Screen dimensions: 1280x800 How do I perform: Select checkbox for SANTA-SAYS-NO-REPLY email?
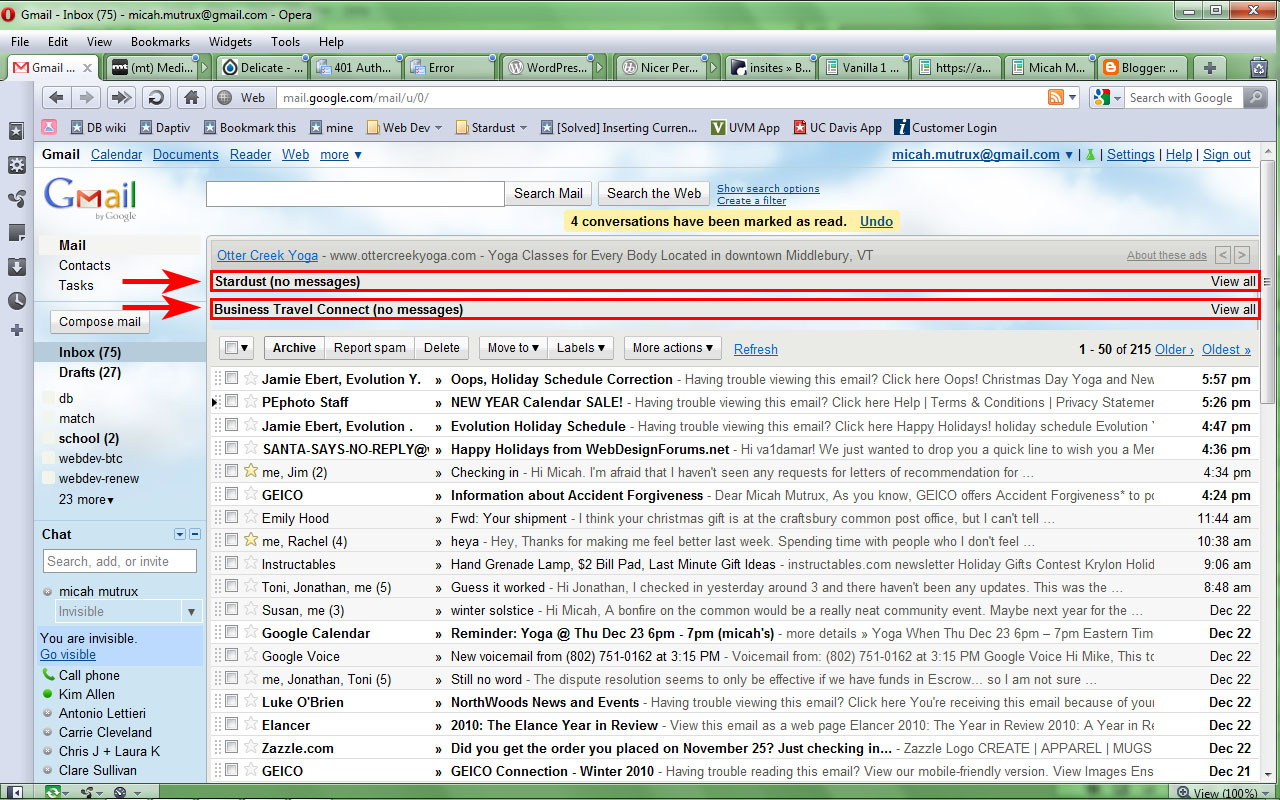pos(231,447)
